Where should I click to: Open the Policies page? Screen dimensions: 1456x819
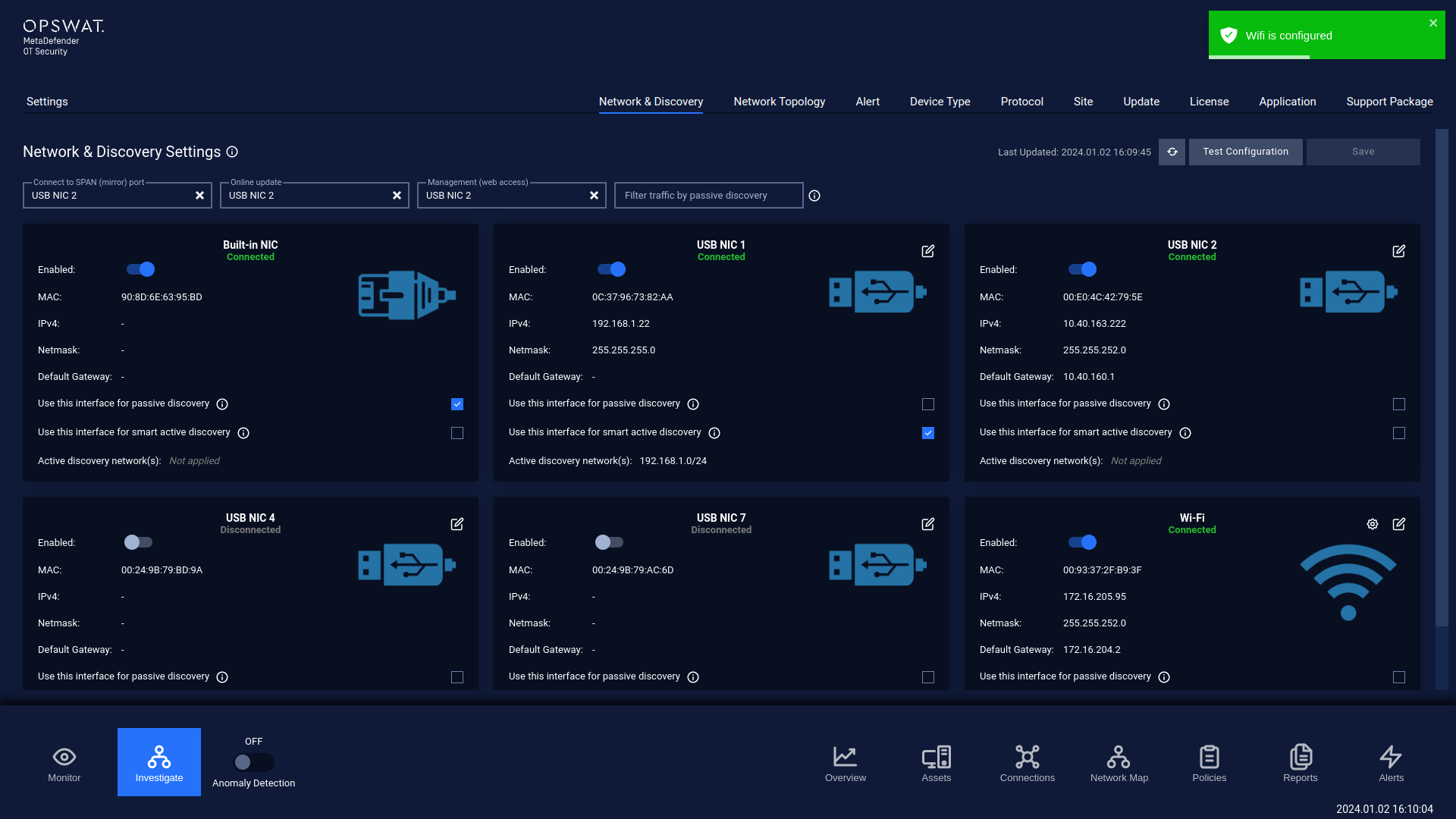pyautogui.click(x=1210, y=764)
